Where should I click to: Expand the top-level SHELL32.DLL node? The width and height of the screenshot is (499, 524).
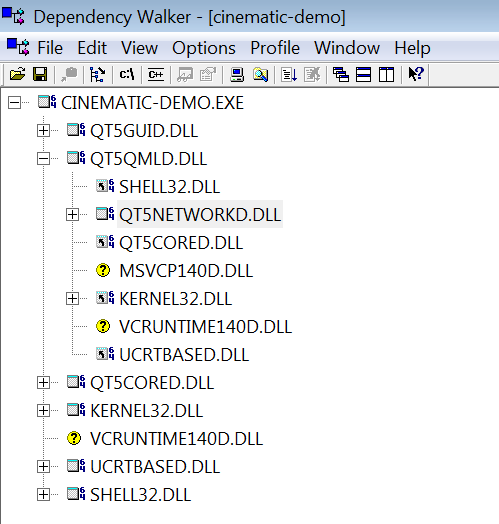(43, 494)
